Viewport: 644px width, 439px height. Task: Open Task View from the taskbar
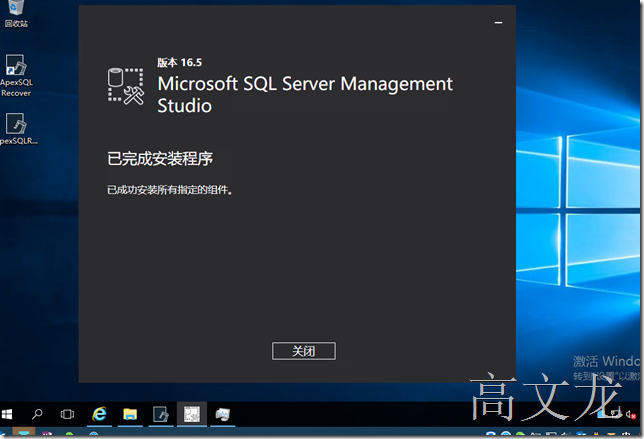(67, 414)
